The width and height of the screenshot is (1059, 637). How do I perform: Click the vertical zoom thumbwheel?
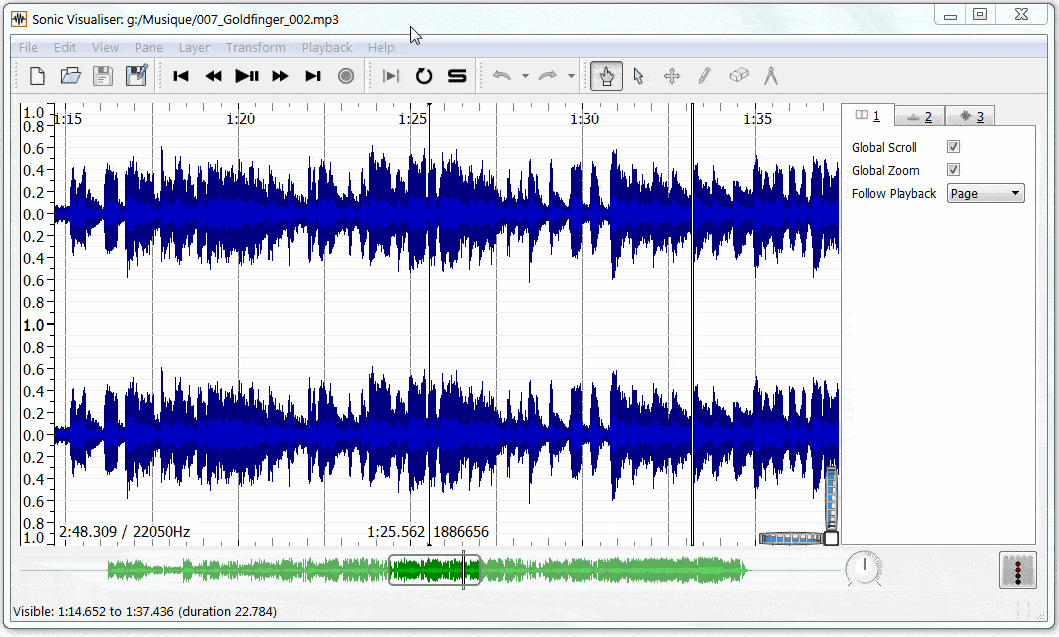pos(831,498)
